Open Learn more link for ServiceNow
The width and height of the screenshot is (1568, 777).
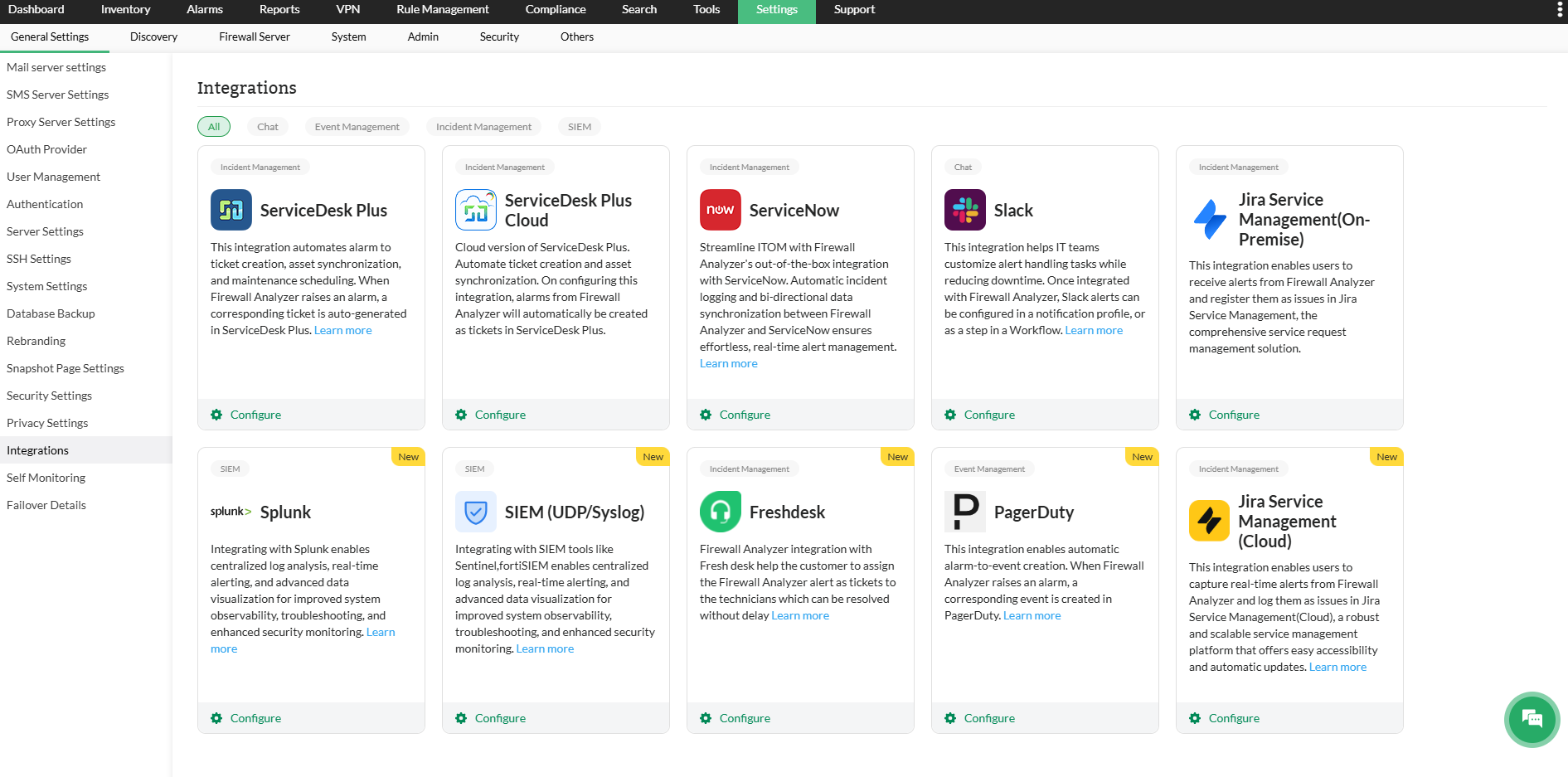(729, 363)
